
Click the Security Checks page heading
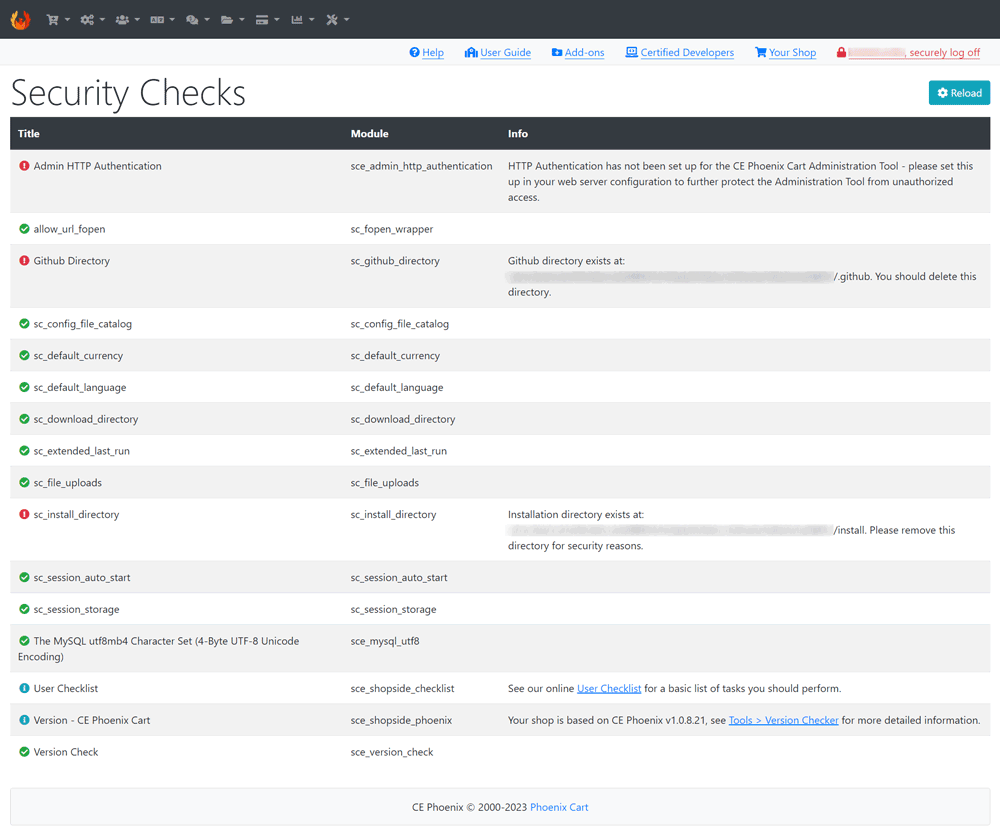pos(128,93)
